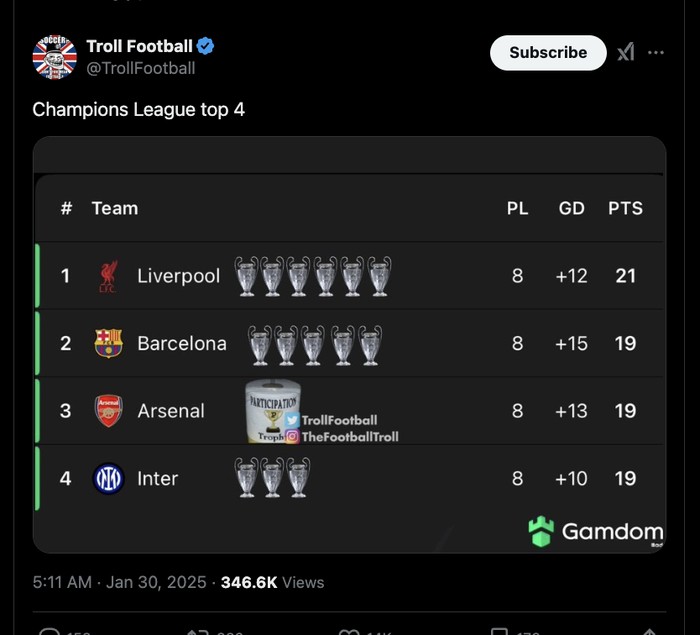The width and height of the screenshot is (700, 635).
Task: Click the blue verified badge
Action: point(205,46)
